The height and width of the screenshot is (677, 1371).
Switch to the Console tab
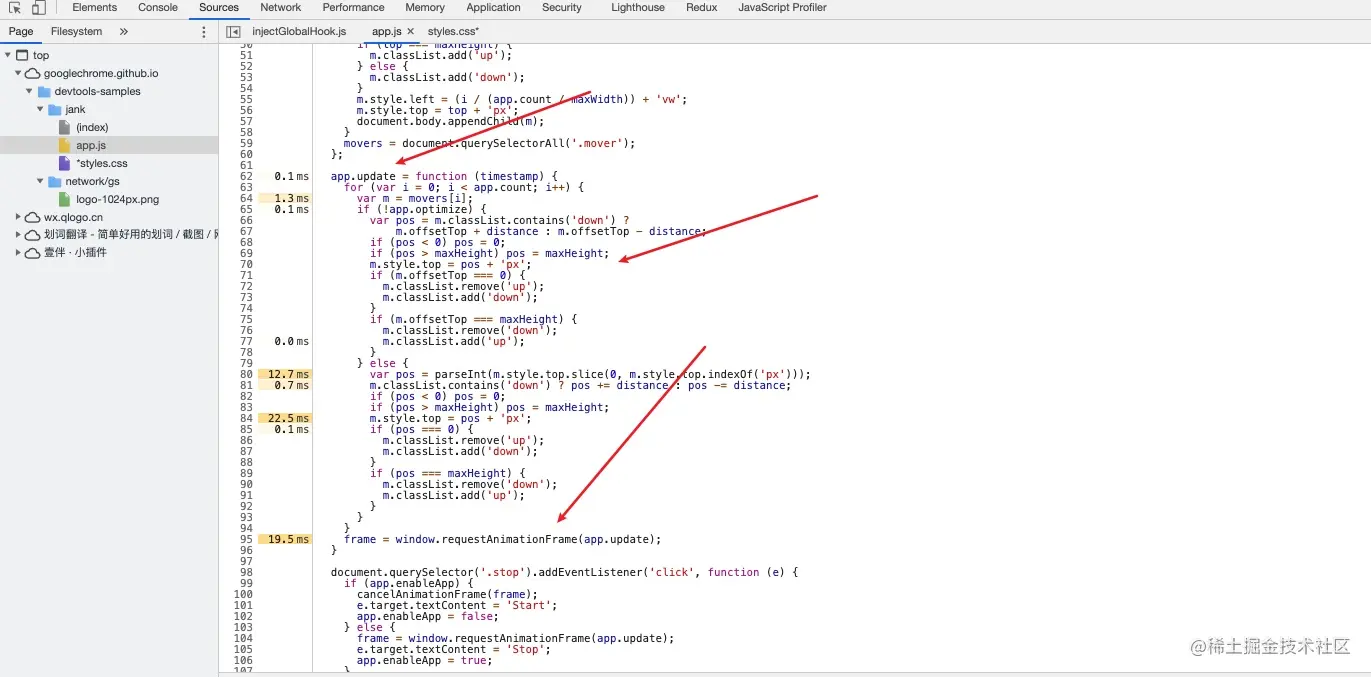158,8
